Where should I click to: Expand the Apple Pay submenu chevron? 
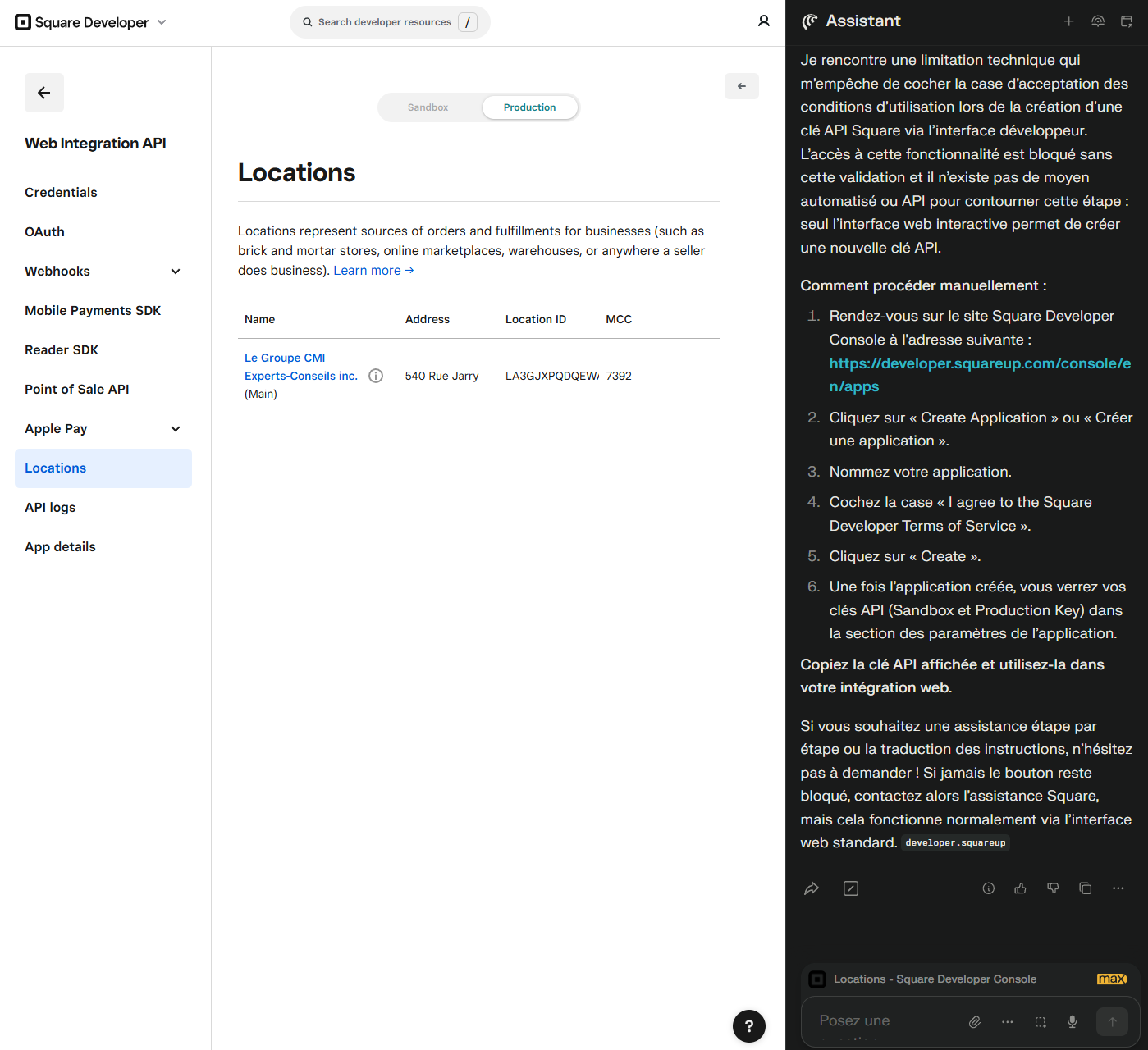pos(176,429)
